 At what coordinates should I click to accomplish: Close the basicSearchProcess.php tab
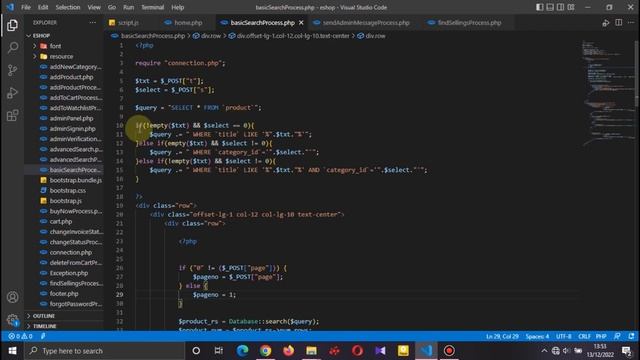[x=301, y=23]
